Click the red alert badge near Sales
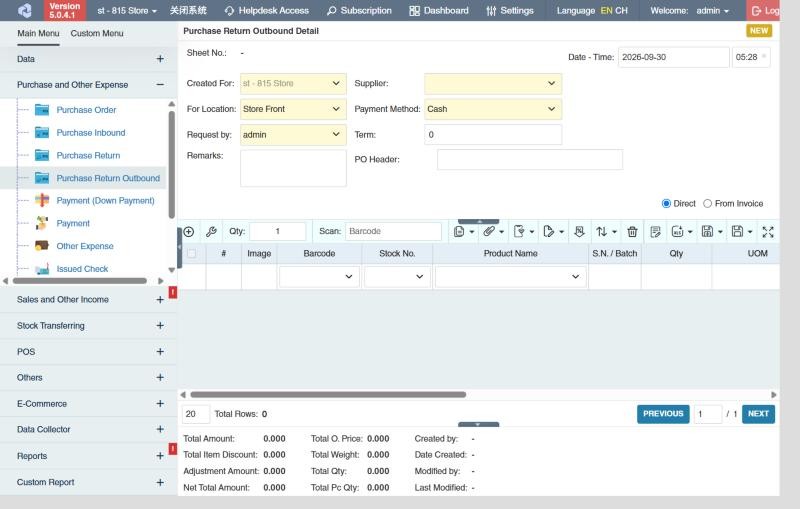This screenshot has width=800, height=509. tap(173, 292)
